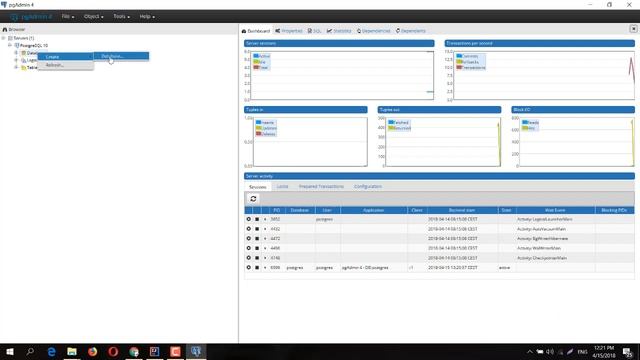Close the dashboard panel with the X
This screenshot has height=360, width=640.
[633, 29]
